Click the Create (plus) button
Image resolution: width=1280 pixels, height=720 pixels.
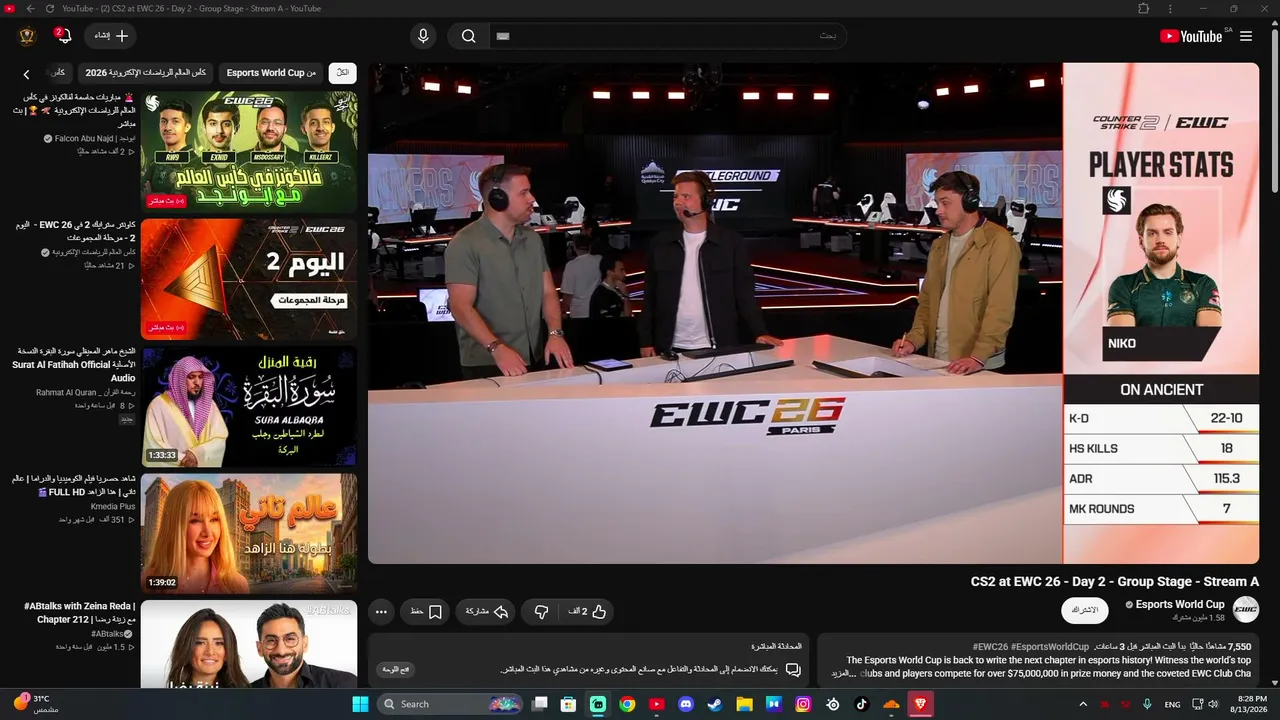tap(112, 36)
